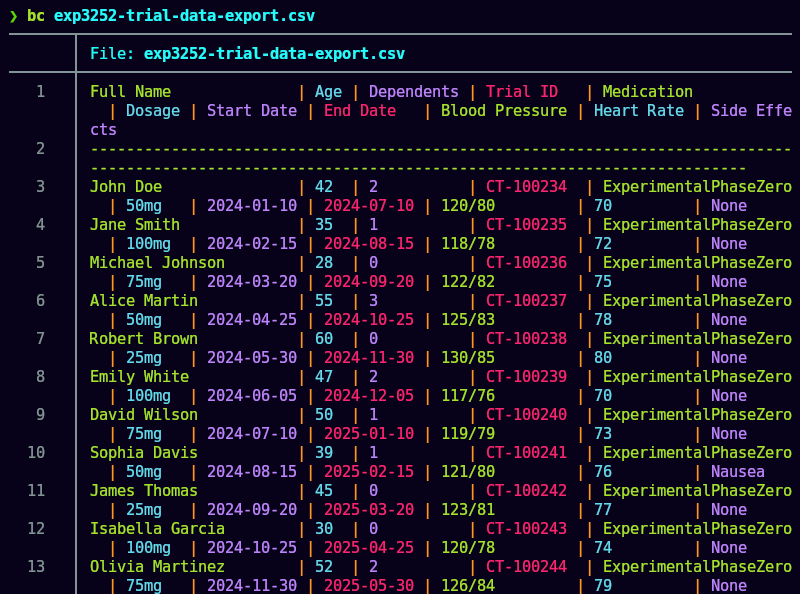Select Michael Johnson's heart rate value 75
Viewport: 800px width, 594px height.
coord(603,281)
